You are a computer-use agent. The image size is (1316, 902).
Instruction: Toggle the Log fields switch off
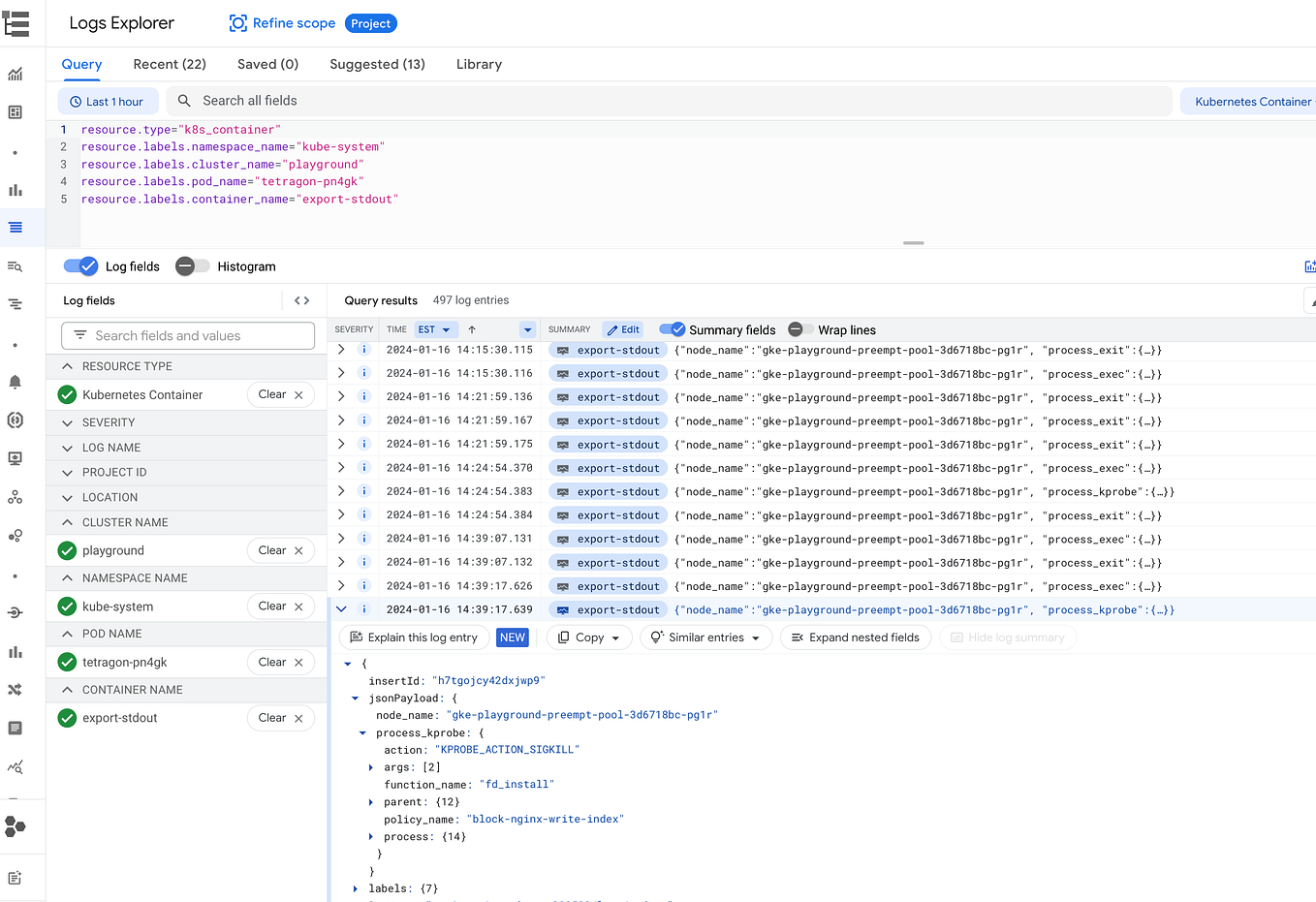(x=80, y=265)
